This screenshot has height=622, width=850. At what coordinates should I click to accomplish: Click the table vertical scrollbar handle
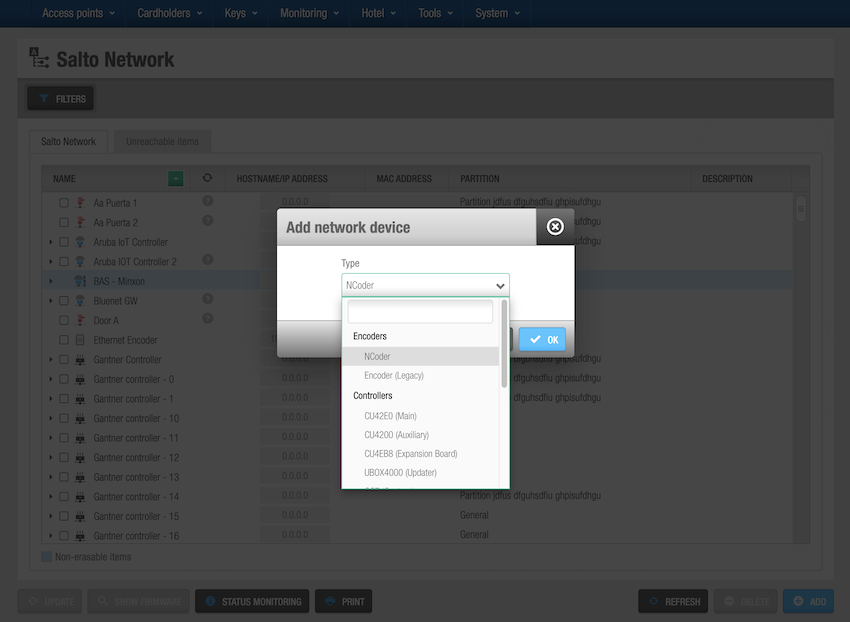tap(801, 208)
